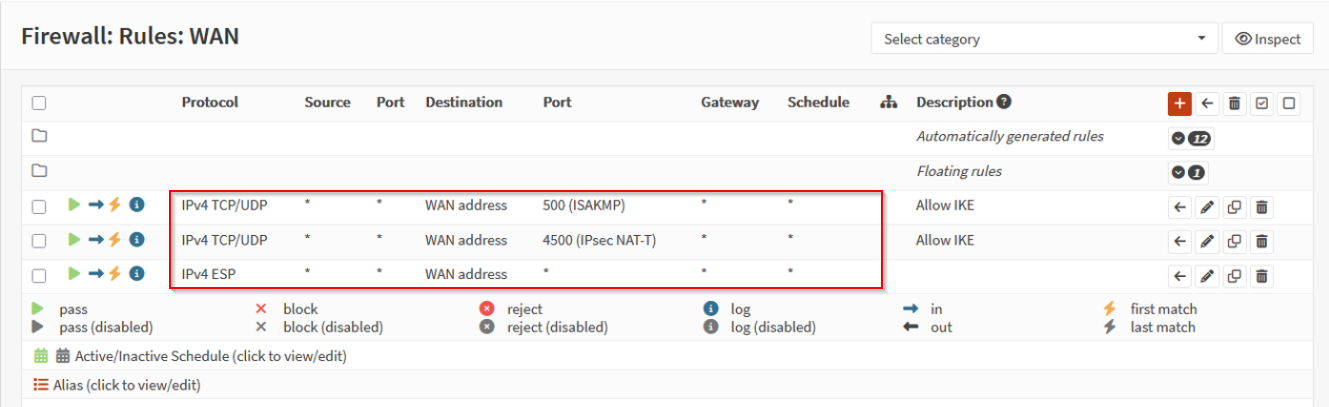The image size is (1329, 407).
Task: Click header enable selected rules checkmark icon
Action: [1262, 103]
